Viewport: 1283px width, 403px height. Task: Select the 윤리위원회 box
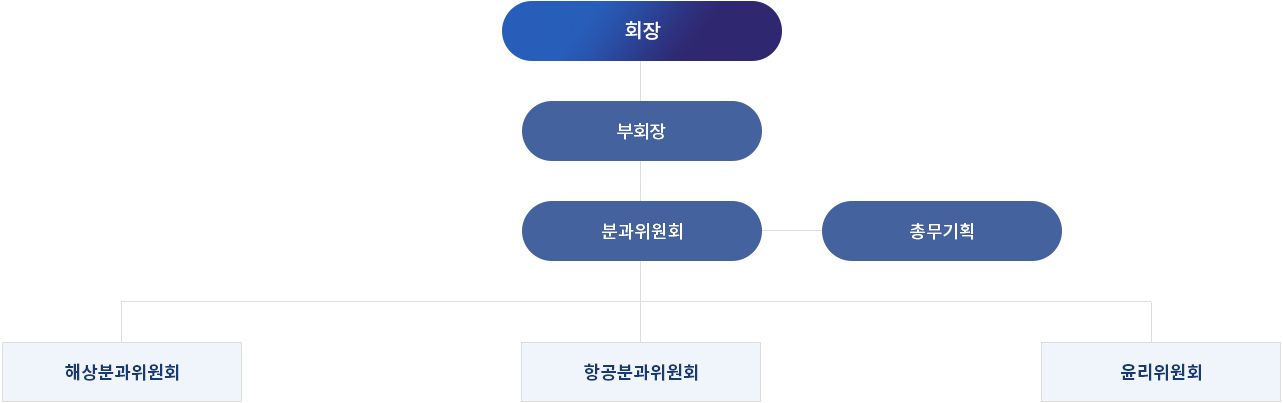point(1160,372)
